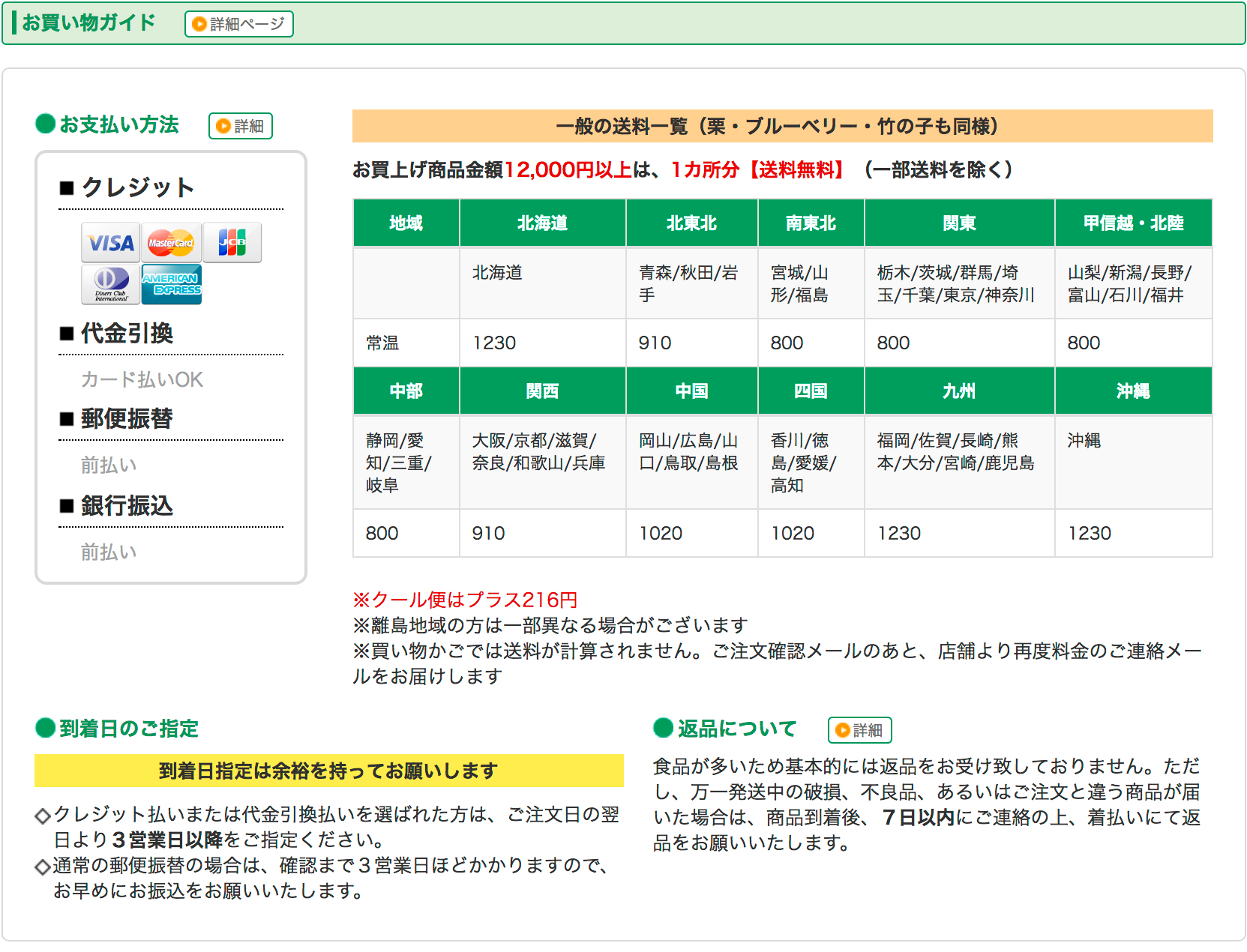Open the 詳細ページ button beside お買い物ガイド
The image size is (1247, 952).
238,24
